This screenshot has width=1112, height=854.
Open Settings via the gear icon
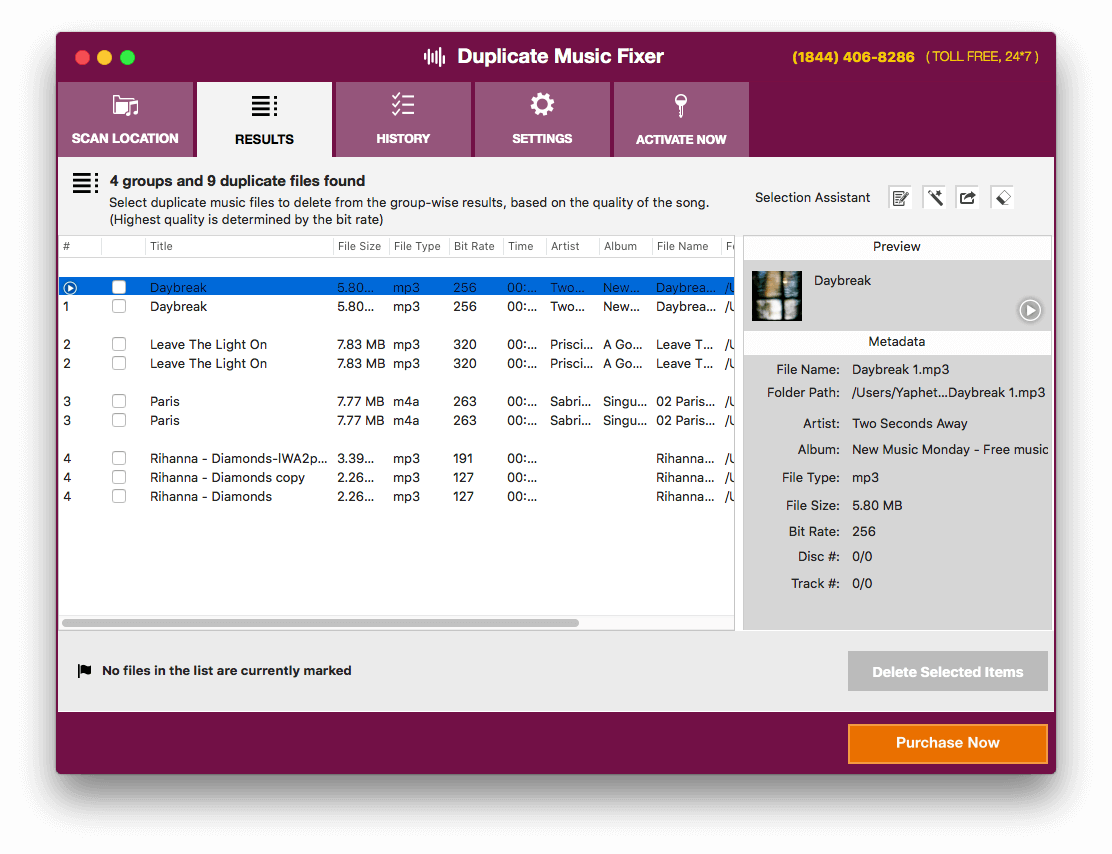(x=542, y=118)
